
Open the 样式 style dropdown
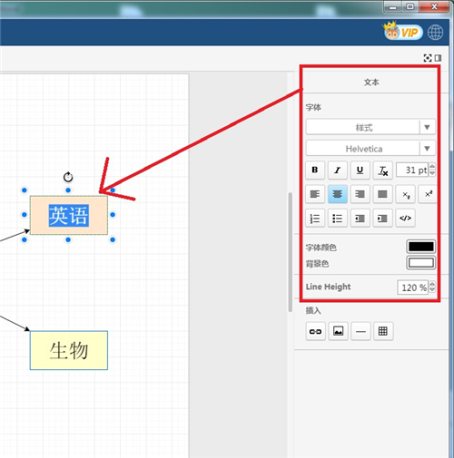[370, 127]
